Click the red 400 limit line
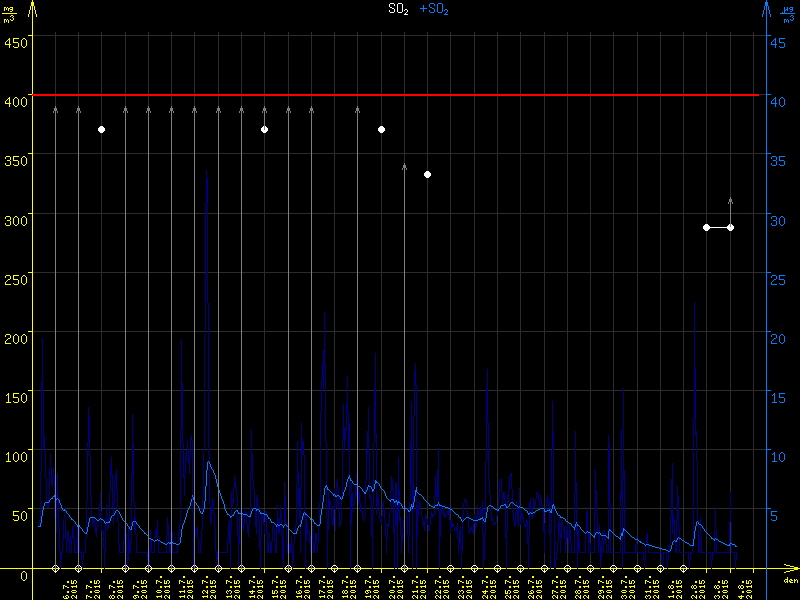The width and height of the screenshot is (800, 600). point(400,95)
